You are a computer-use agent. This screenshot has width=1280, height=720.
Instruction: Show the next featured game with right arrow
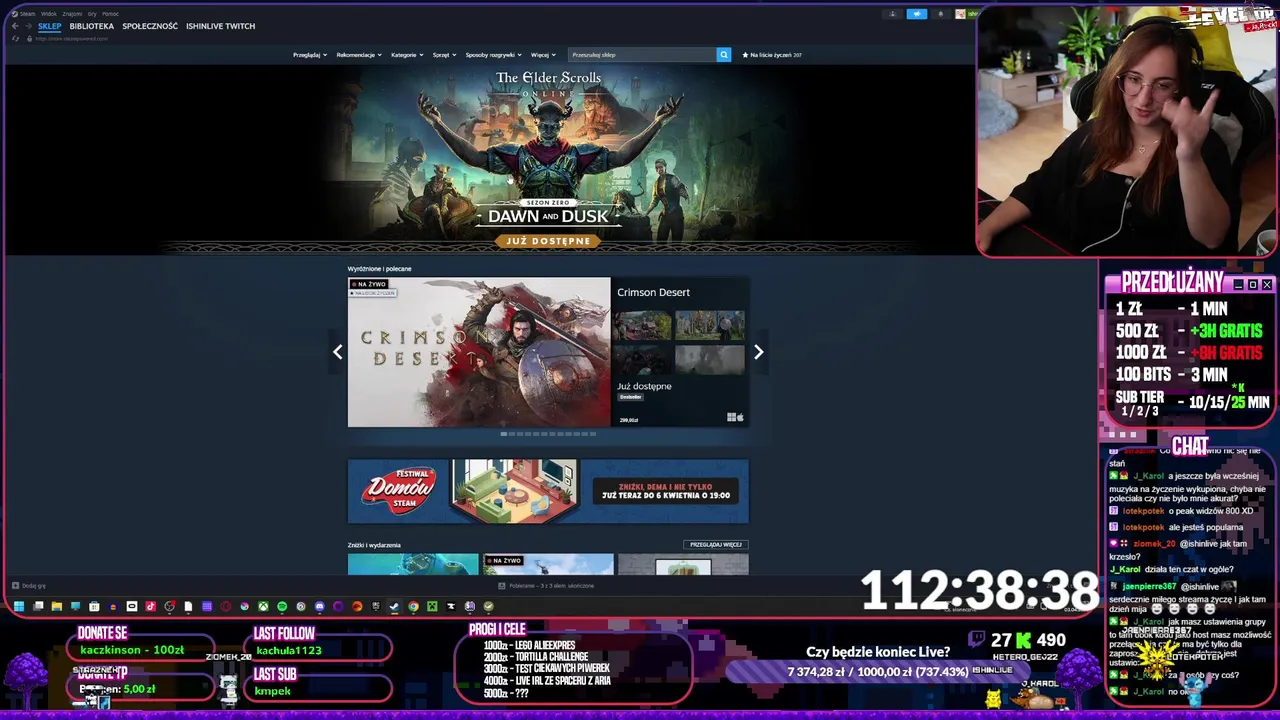click(x=758, y=352)
